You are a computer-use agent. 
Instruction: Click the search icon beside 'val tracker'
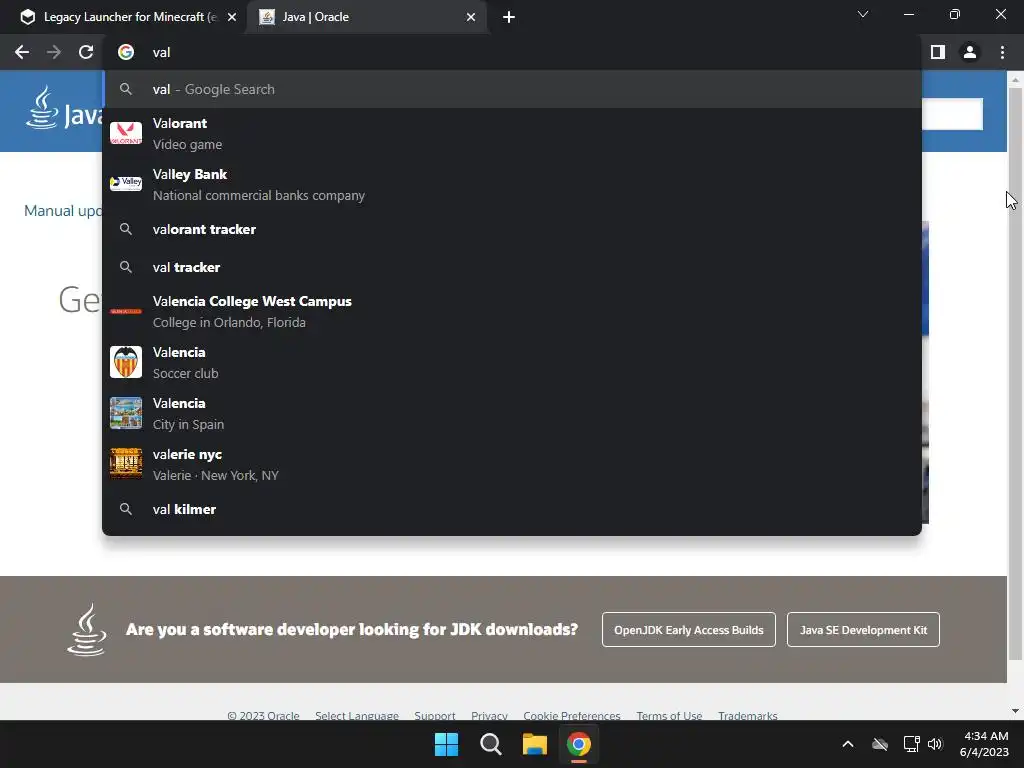126,267
